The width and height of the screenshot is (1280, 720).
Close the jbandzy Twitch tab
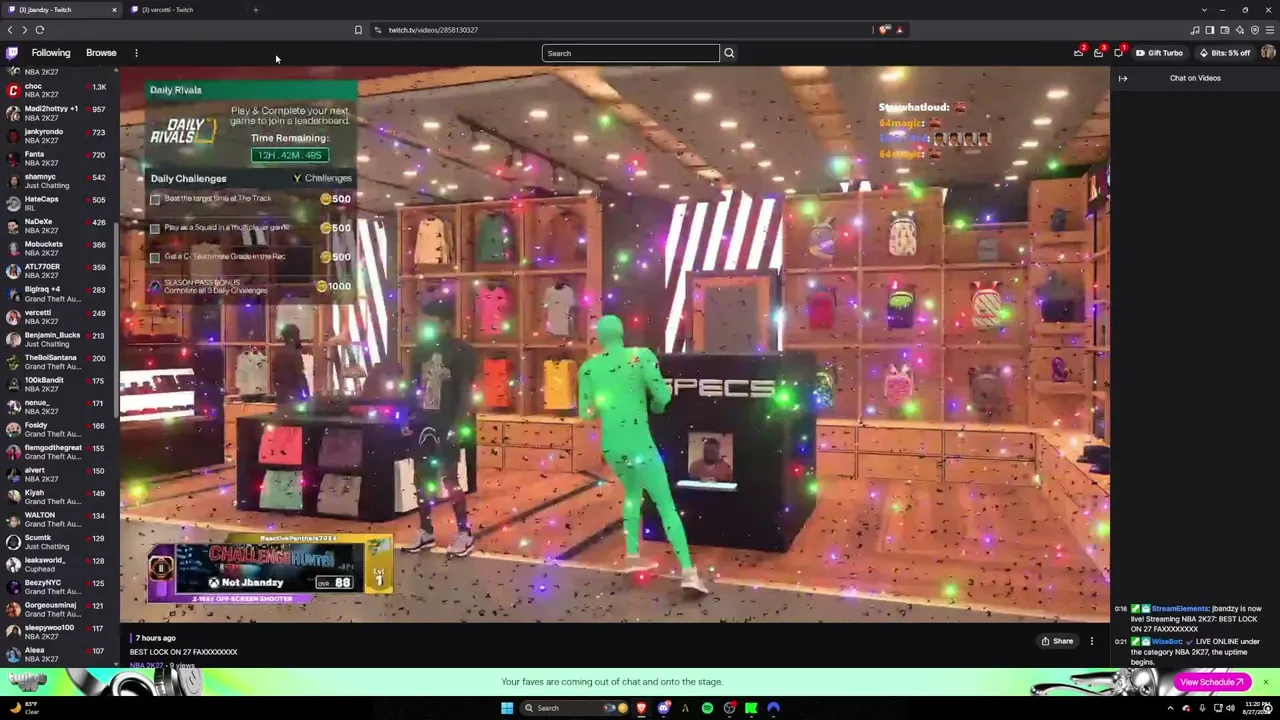click(x=114, y=10)
